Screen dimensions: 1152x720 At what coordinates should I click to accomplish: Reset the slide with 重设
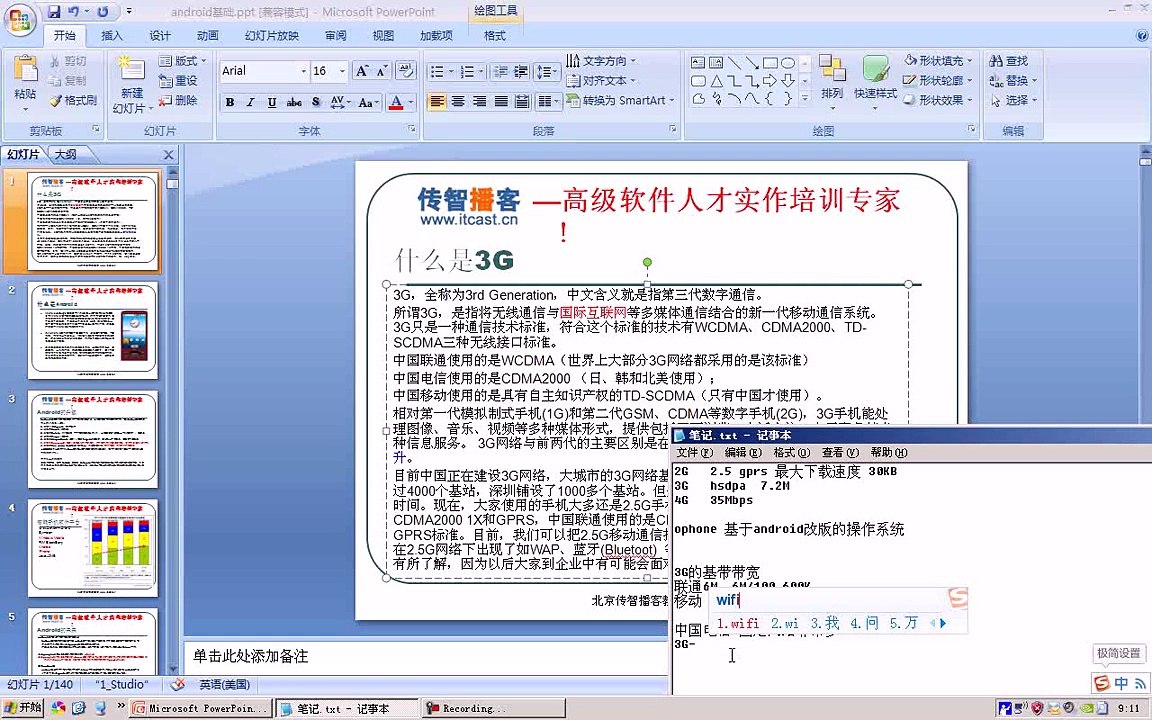[x=178, y=80]
